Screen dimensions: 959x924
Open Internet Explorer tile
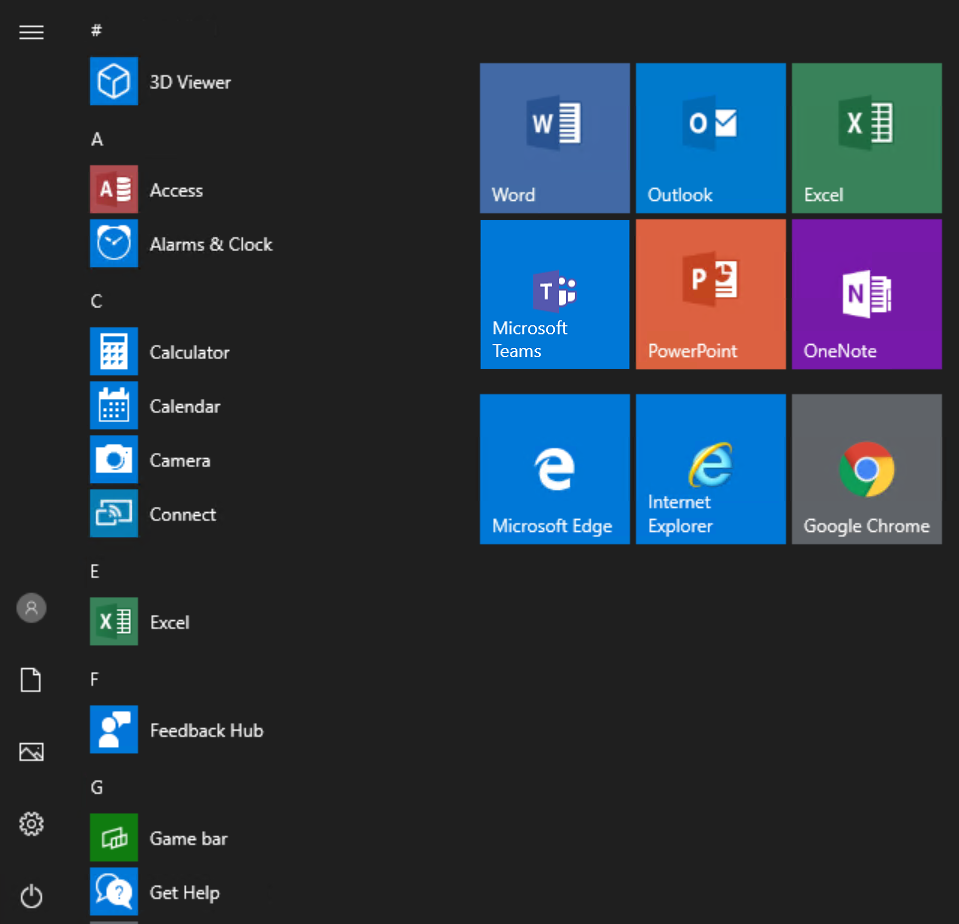coord(710,468)
